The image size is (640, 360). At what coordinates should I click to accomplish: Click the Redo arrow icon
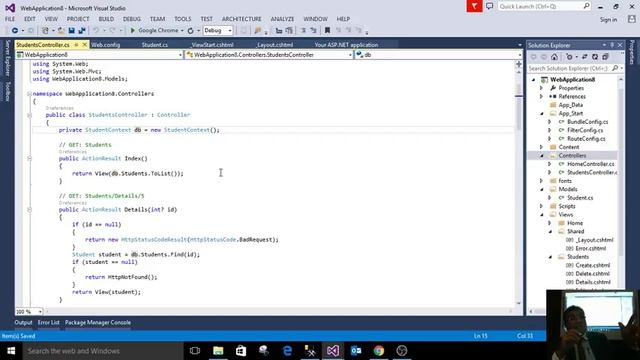pos(112,31)
